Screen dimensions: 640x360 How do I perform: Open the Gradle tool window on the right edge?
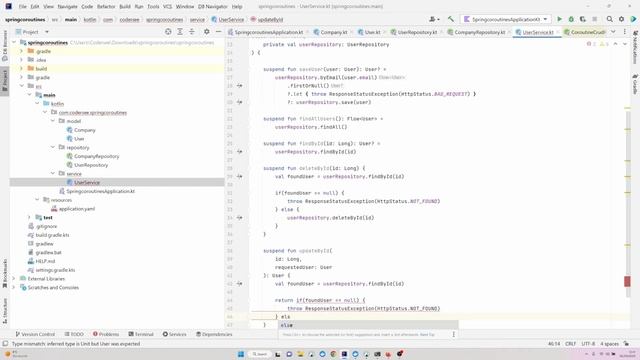(635, 84)
